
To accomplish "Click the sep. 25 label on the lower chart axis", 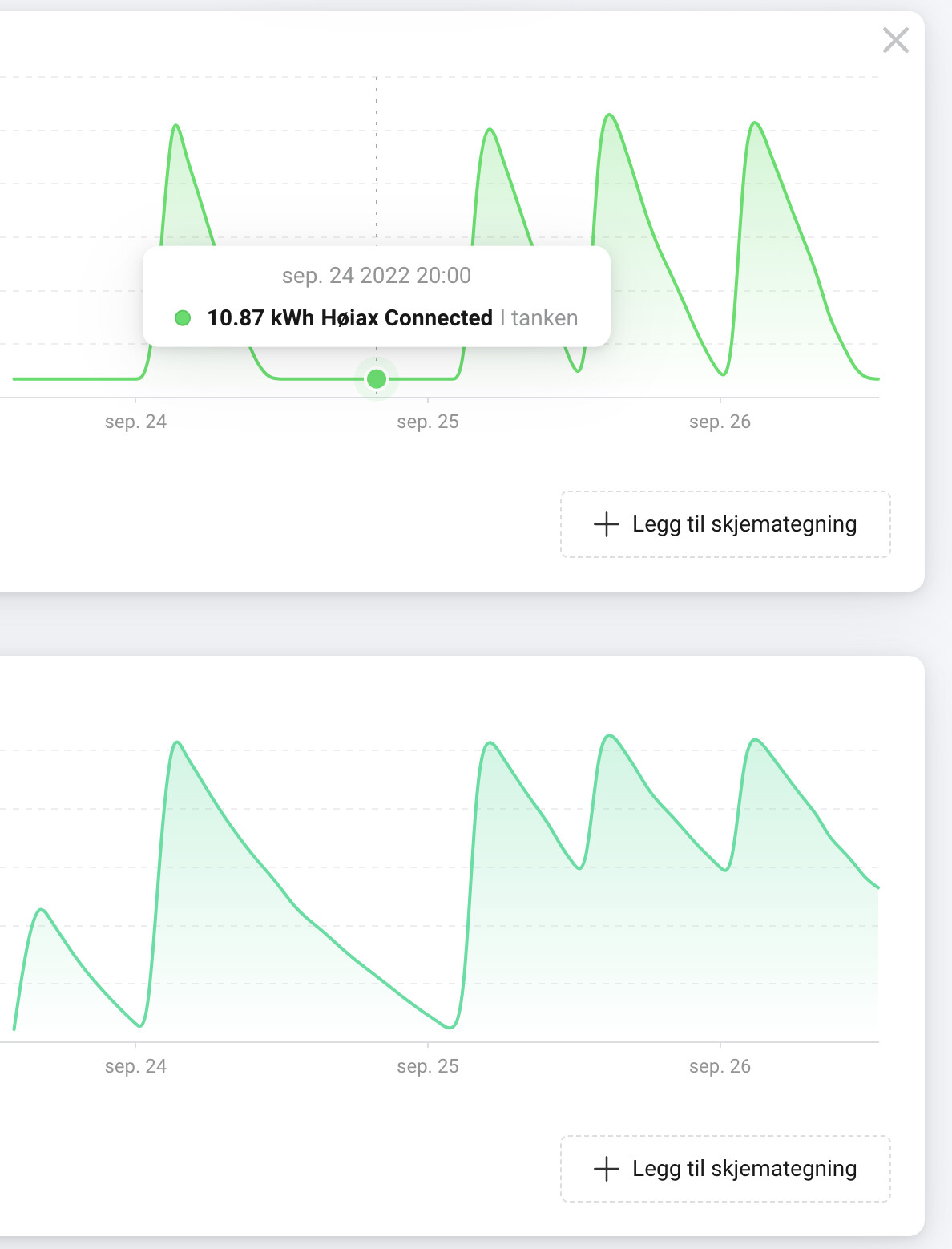I will (428, 1066).
